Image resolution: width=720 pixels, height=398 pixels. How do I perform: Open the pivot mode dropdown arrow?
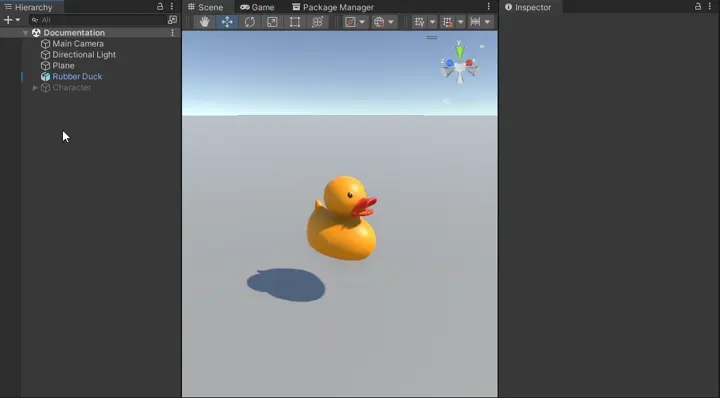(x=362, y=22)
